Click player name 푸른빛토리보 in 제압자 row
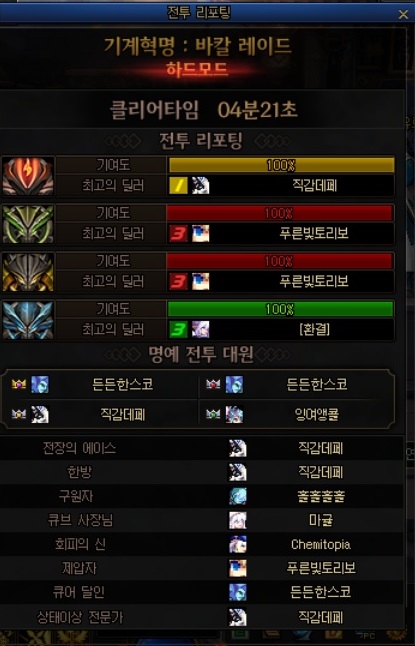The image size is (415, 646). (x=321, y=568)
